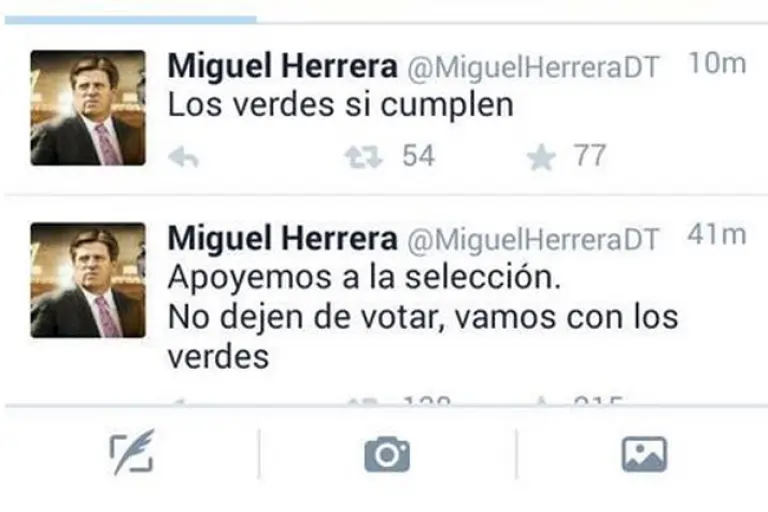768x512 pixels.
Task: Open Miguel Herrera's avatar on second tweet
Action: pos(88,280)
